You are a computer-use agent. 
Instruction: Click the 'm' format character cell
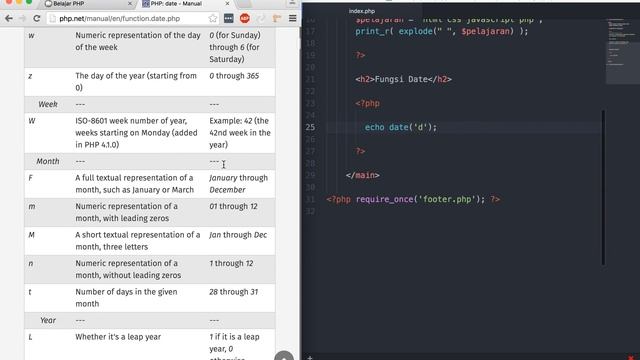[31, 207]
